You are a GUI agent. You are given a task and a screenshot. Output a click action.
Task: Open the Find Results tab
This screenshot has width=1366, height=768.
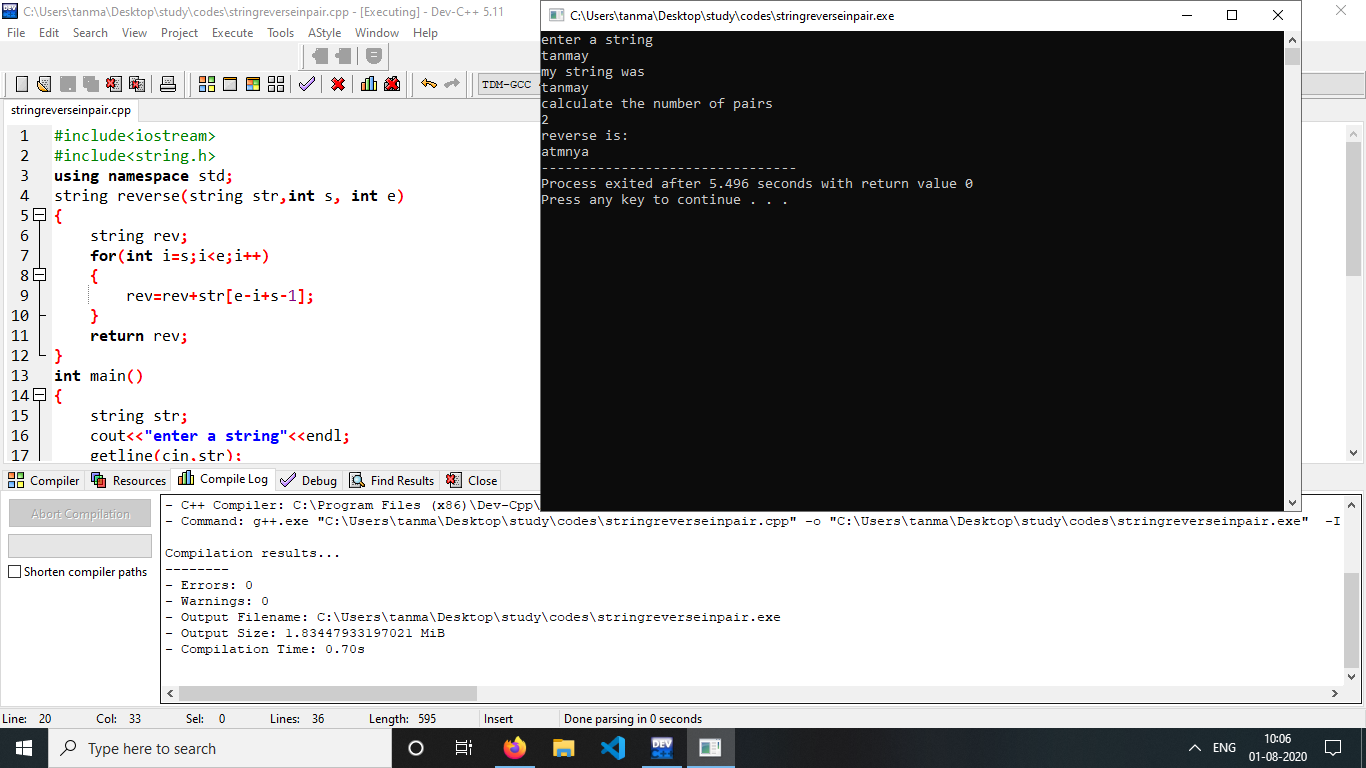coord(392,480)
